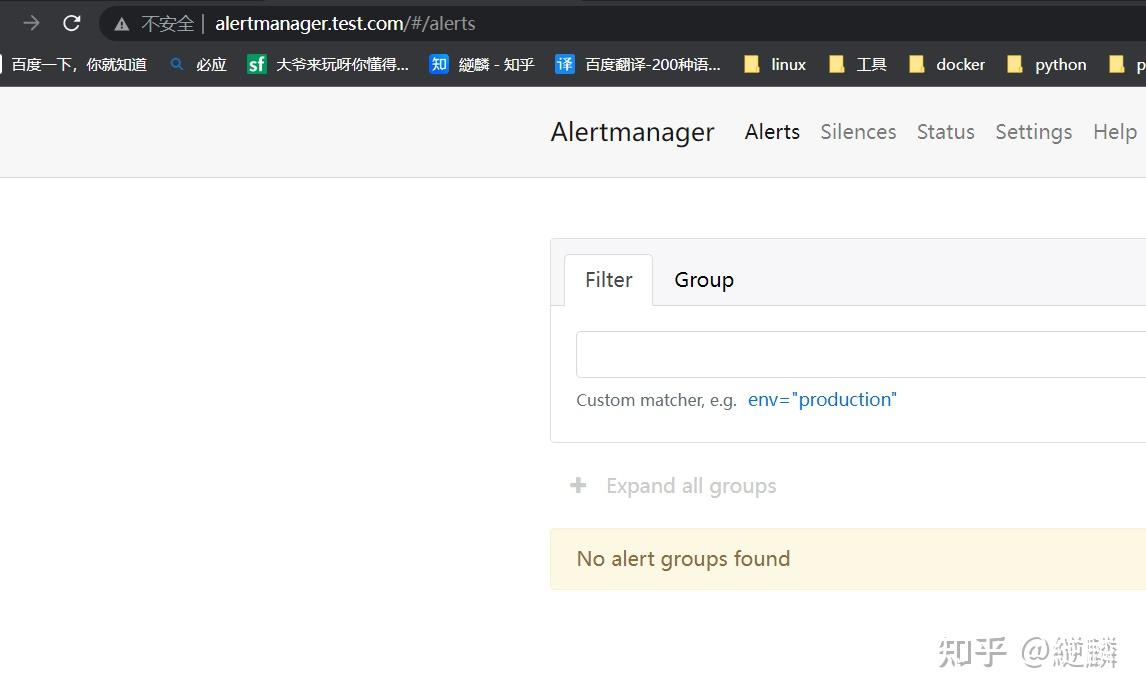Click the browser forward arrow
The width and height of the screenshot is (1146, 698).
(x=31, y=23)
